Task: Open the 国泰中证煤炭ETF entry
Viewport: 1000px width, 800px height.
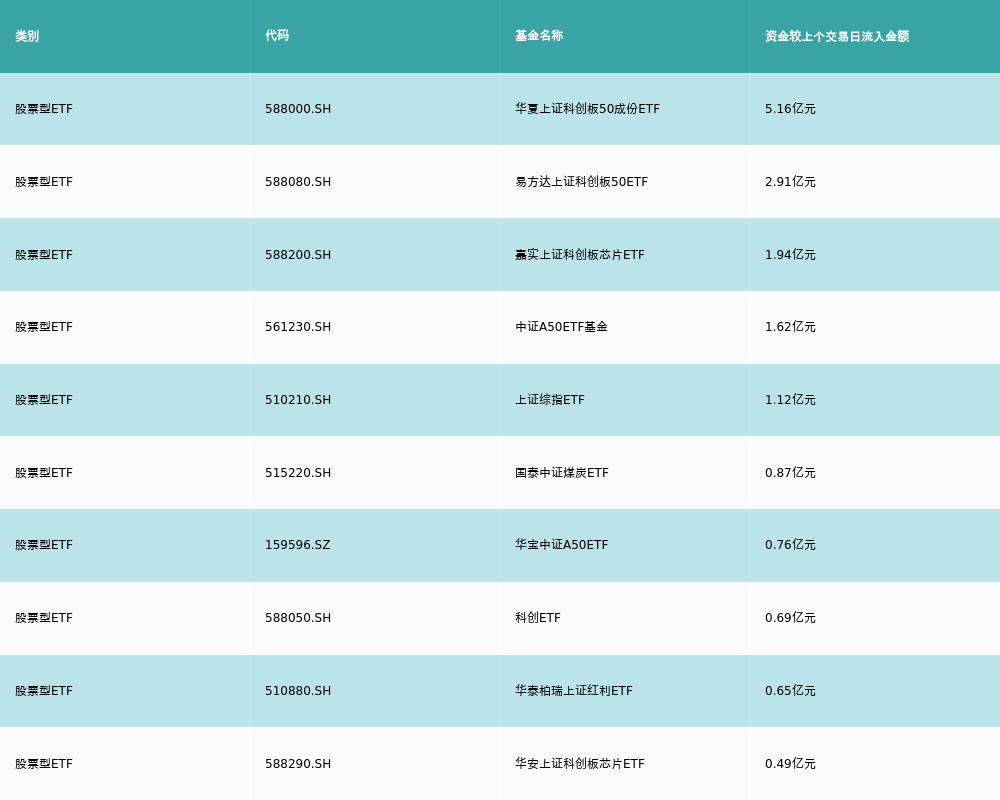Action: coord(562,473)
